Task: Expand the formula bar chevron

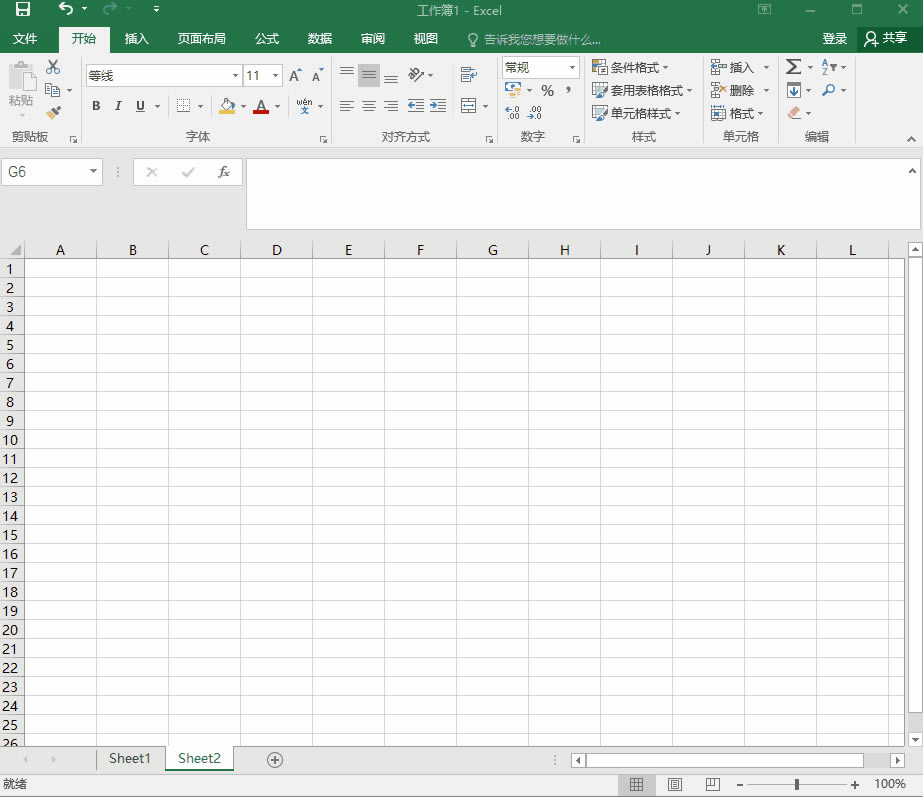Action: pyautogui.click(x=912, y=171)
